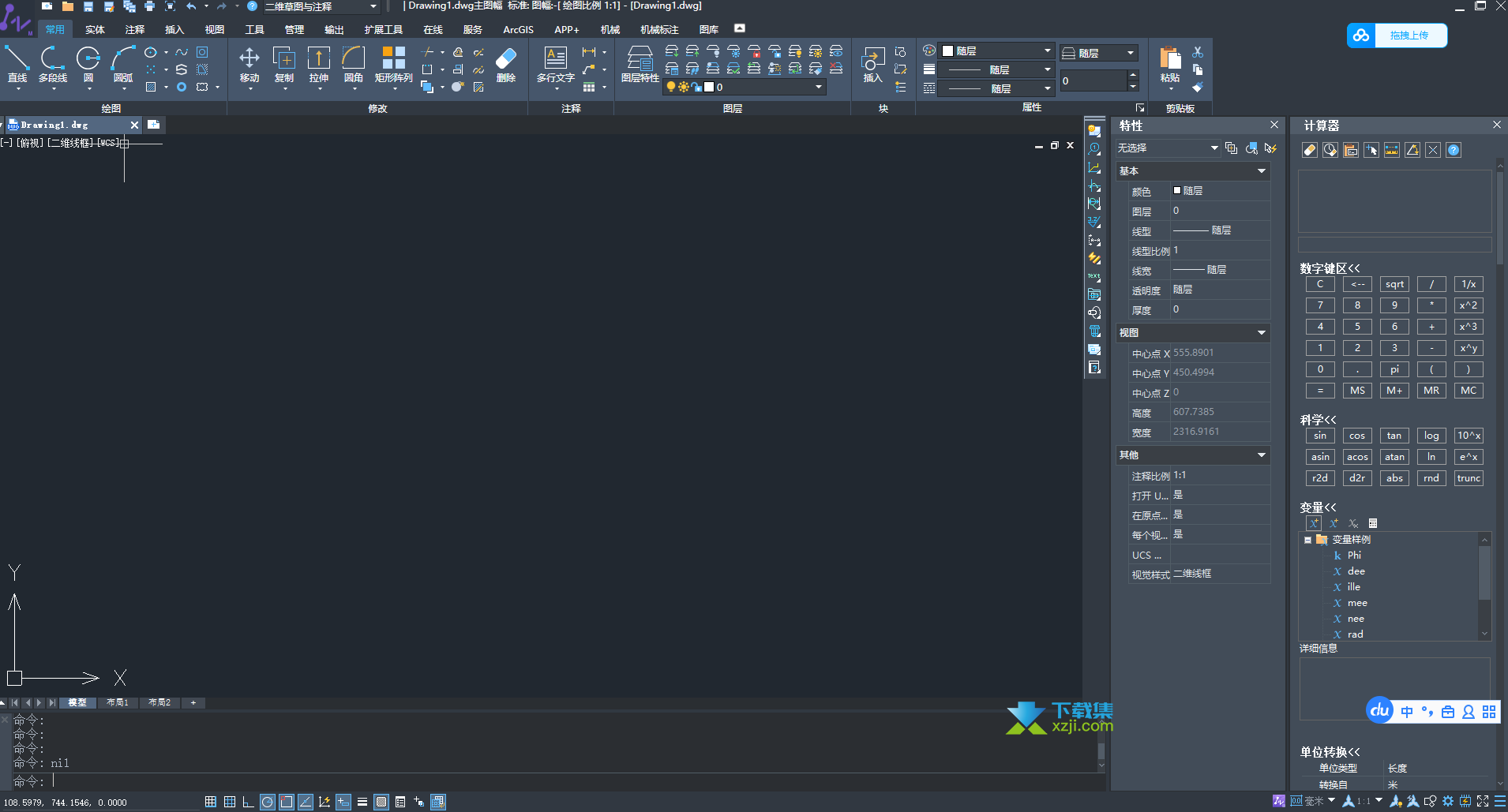Open the 实体 ribbon tab

(95, 30)
